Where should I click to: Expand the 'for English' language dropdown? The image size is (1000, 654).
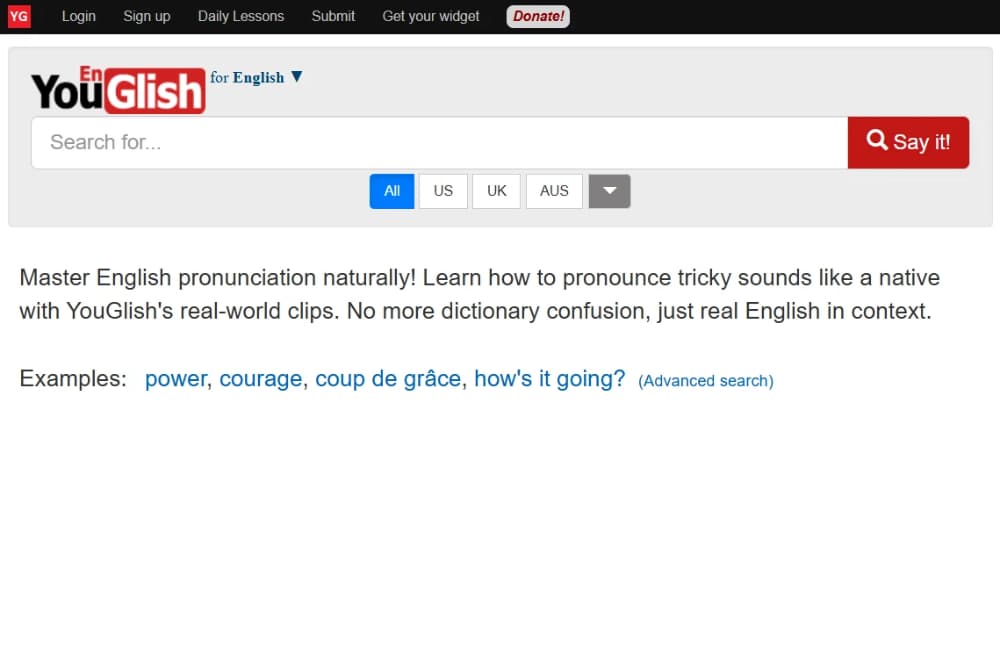tap(257, 78)
